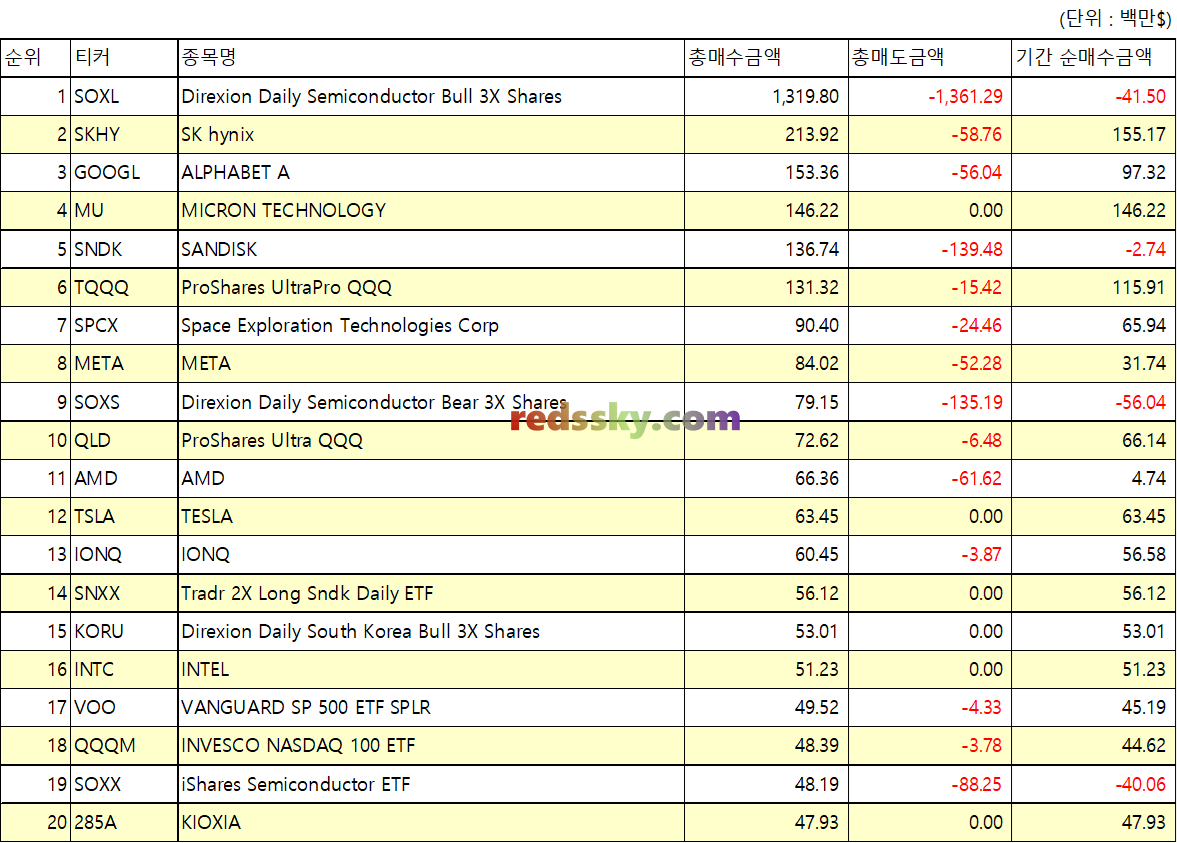The height and width of the screenshot is (843, 1177).
Task: Click the 총매도금액 column header
Action: (929, 58)
